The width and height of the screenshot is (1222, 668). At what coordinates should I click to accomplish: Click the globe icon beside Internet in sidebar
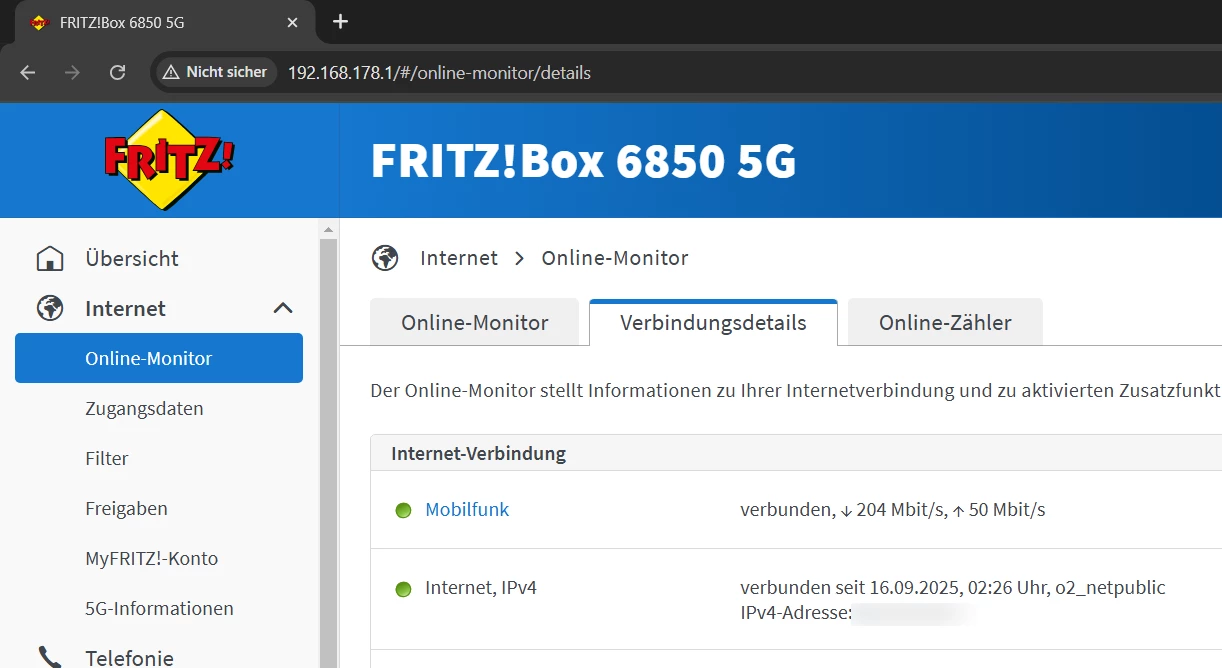(x=50, y=309)
